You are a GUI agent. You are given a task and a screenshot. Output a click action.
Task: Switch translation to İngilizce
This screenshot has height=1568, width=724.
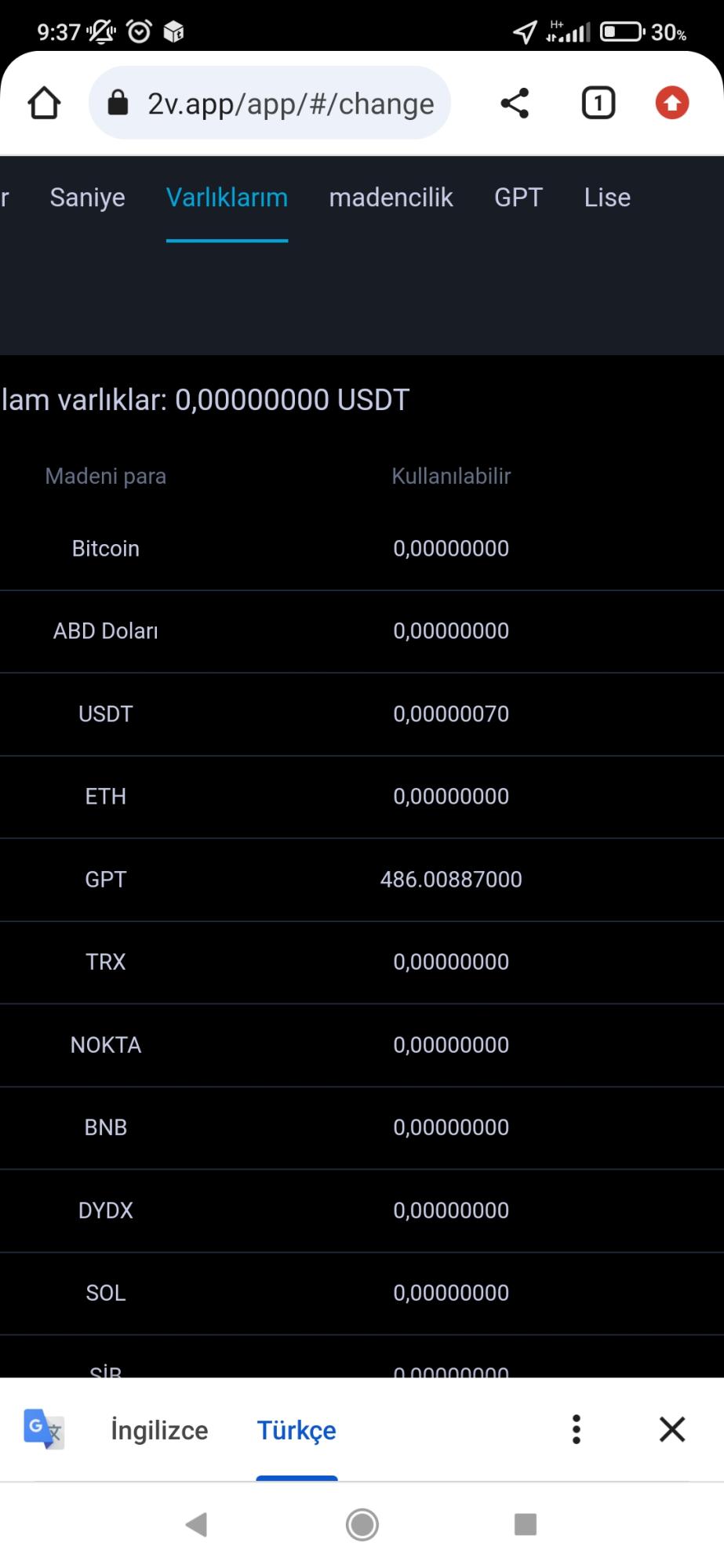159,1430
